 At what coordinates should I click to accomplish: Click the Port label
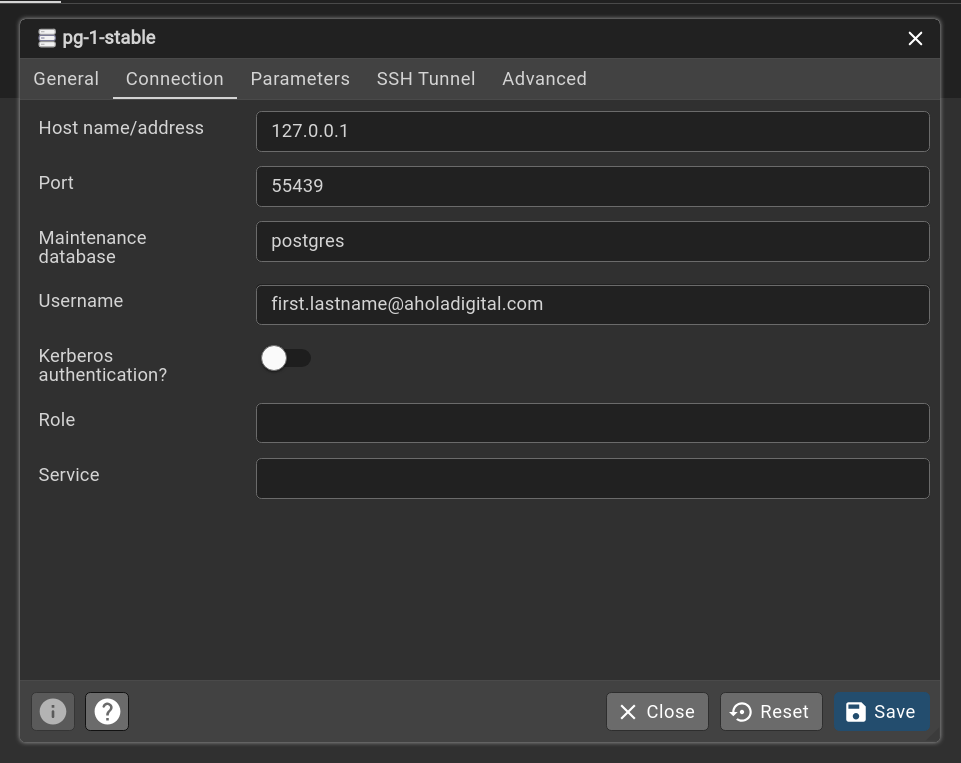pos(56,183)
